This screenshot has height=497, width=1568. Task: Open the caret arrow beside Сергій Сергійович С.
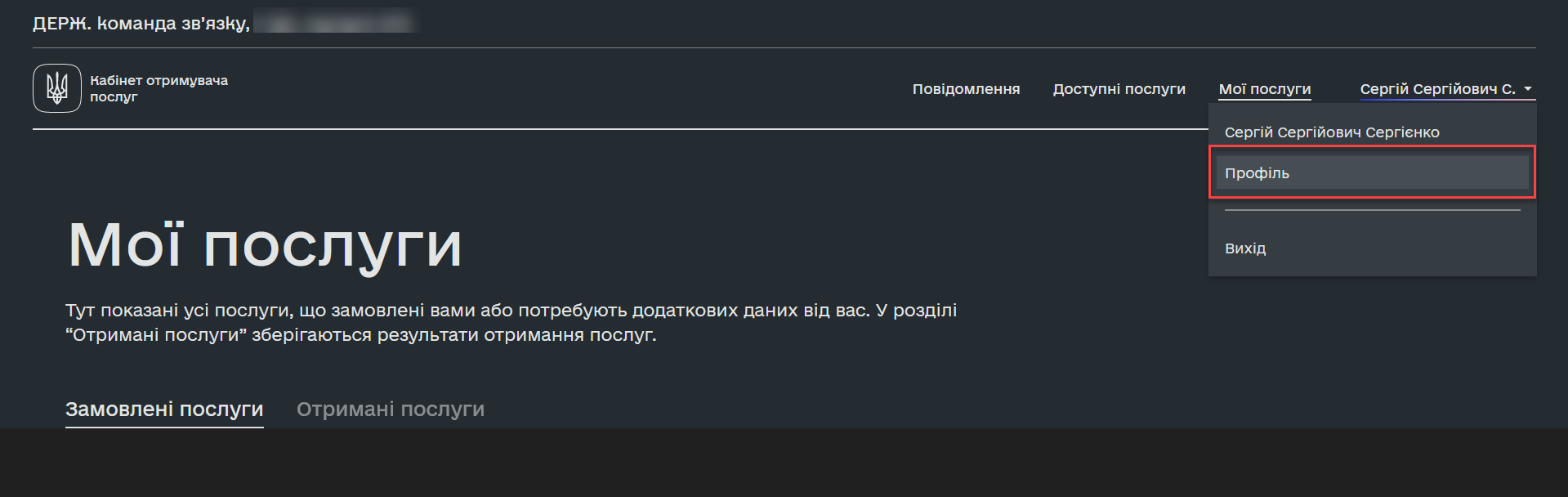tap(1528, 89)
